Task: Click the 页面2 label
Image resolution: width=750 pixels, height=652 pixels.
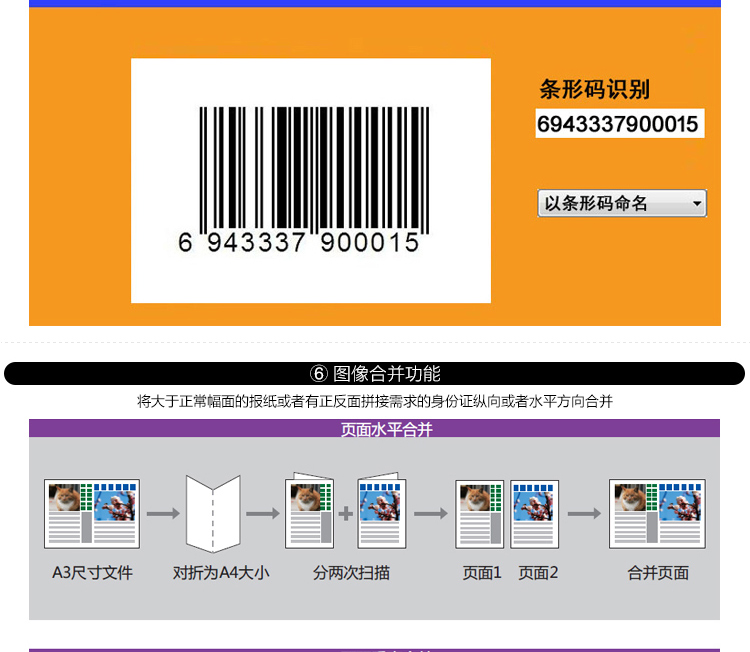Action: (x=538, y=573)
